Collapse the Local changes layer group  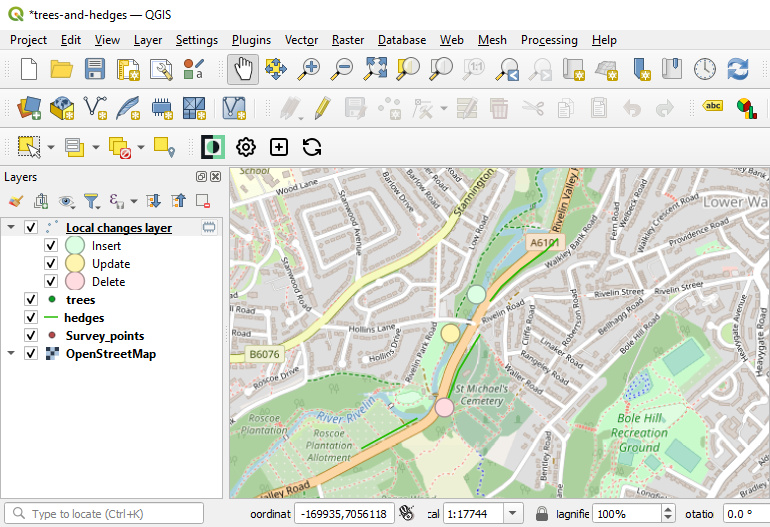[x=11, y=227]
